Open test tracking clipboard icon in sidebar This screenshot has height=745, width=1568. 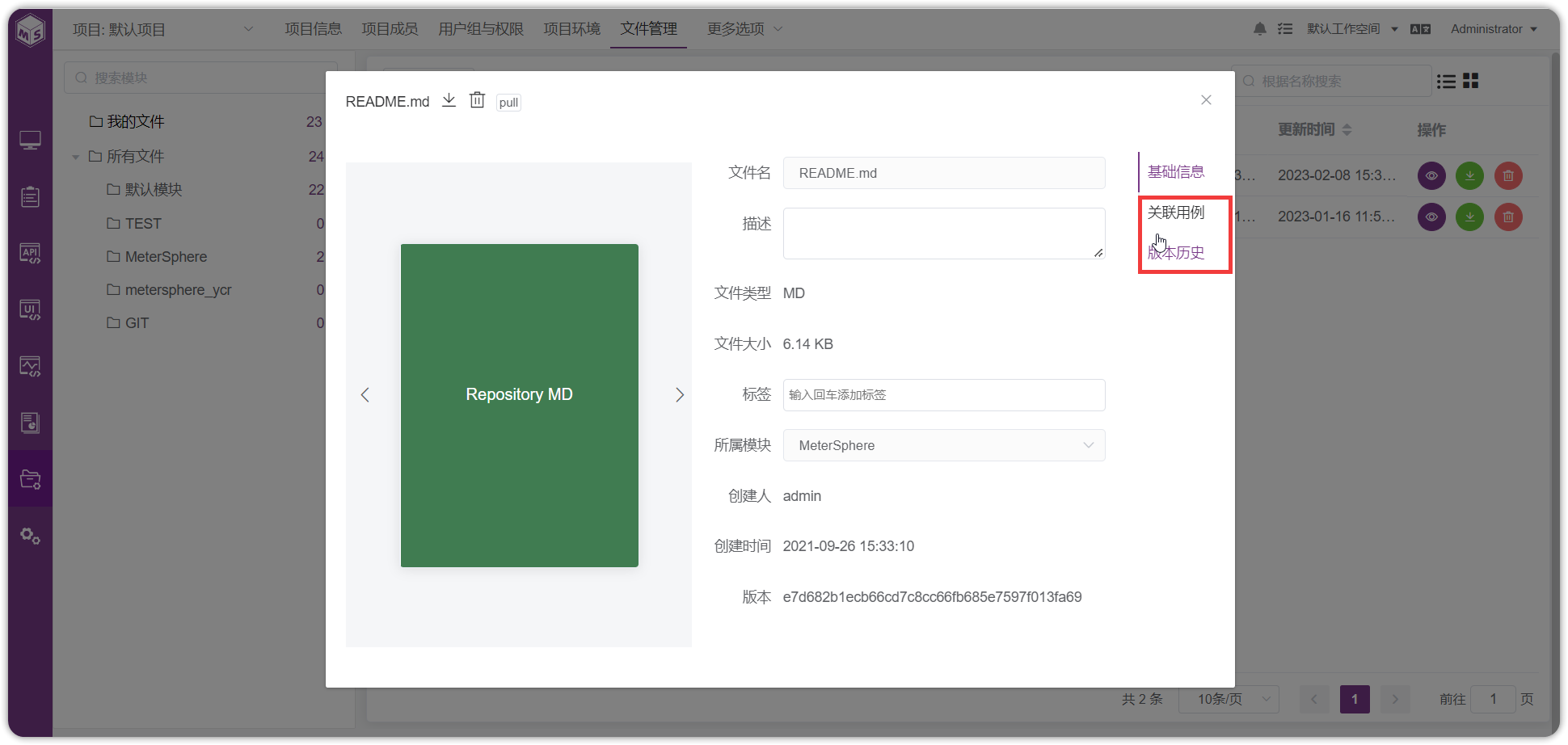[31, 197]
